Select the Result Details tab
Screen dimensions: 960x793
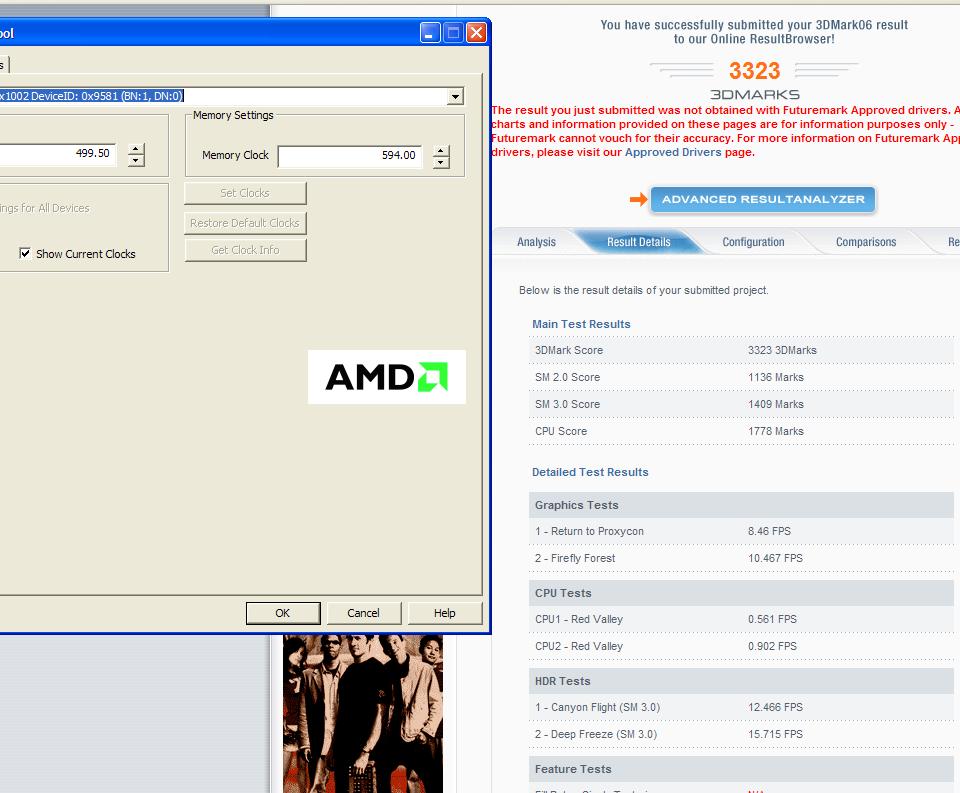pos(639,242)
